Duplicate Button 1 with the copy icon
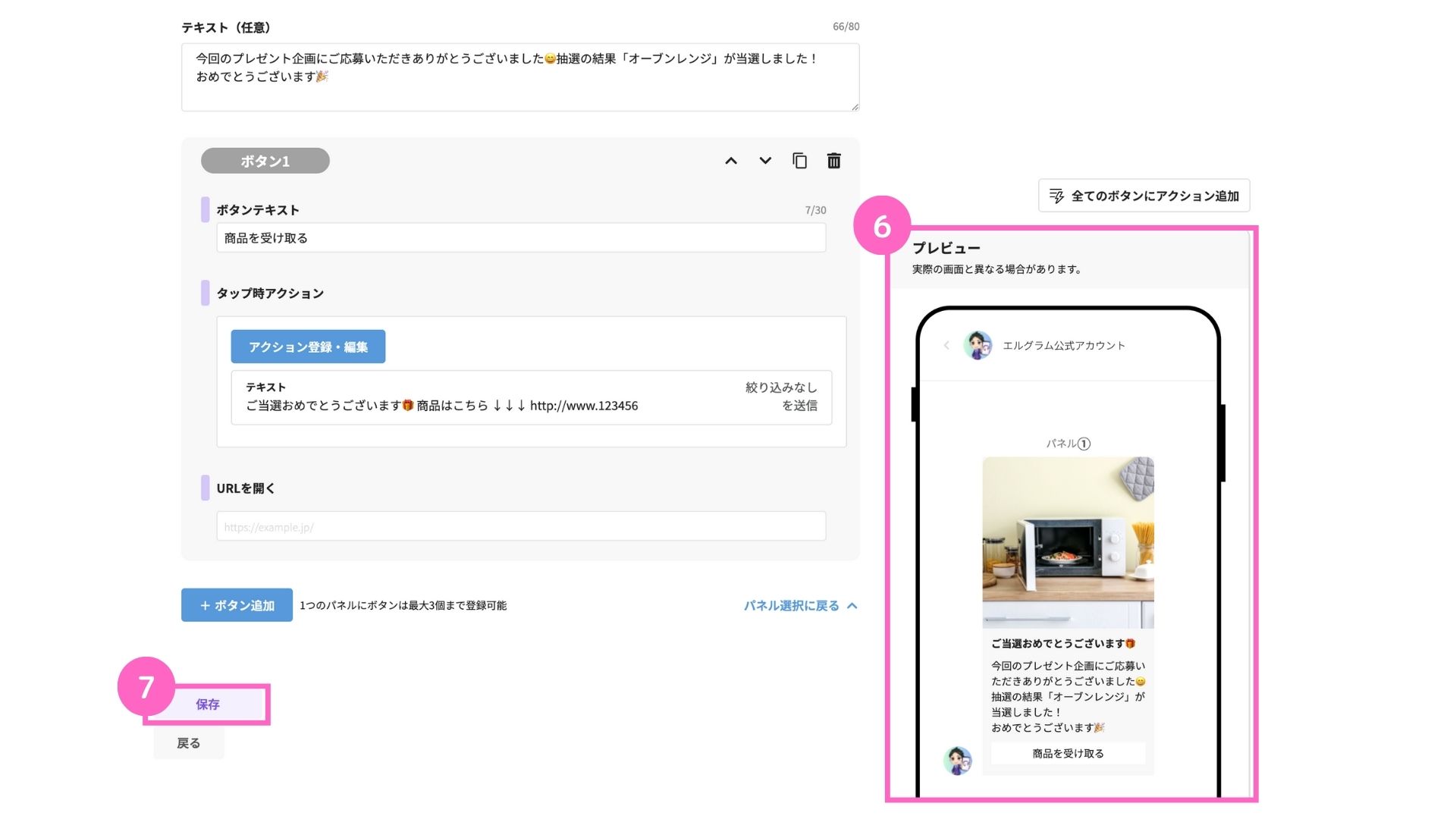 pyautogui.click(x=799, y=161)
